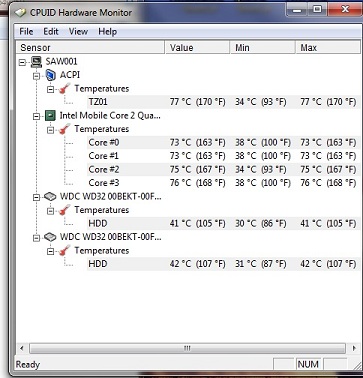This screenshot has width=363, height=378.
Task: Click the thermometer icon under Intel Mobile Core
Action: click(65, 129)
